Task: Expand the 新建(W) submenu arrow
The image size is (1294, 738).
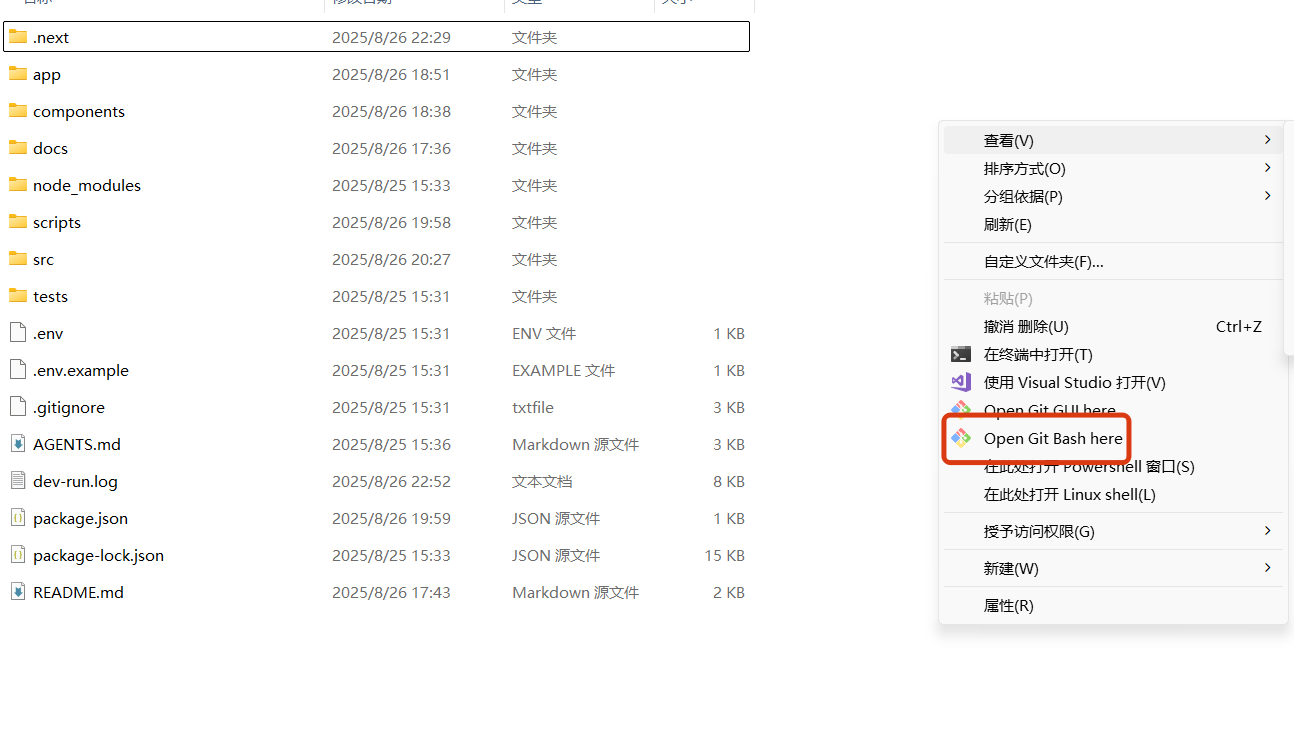Action: coord(1267,568)
